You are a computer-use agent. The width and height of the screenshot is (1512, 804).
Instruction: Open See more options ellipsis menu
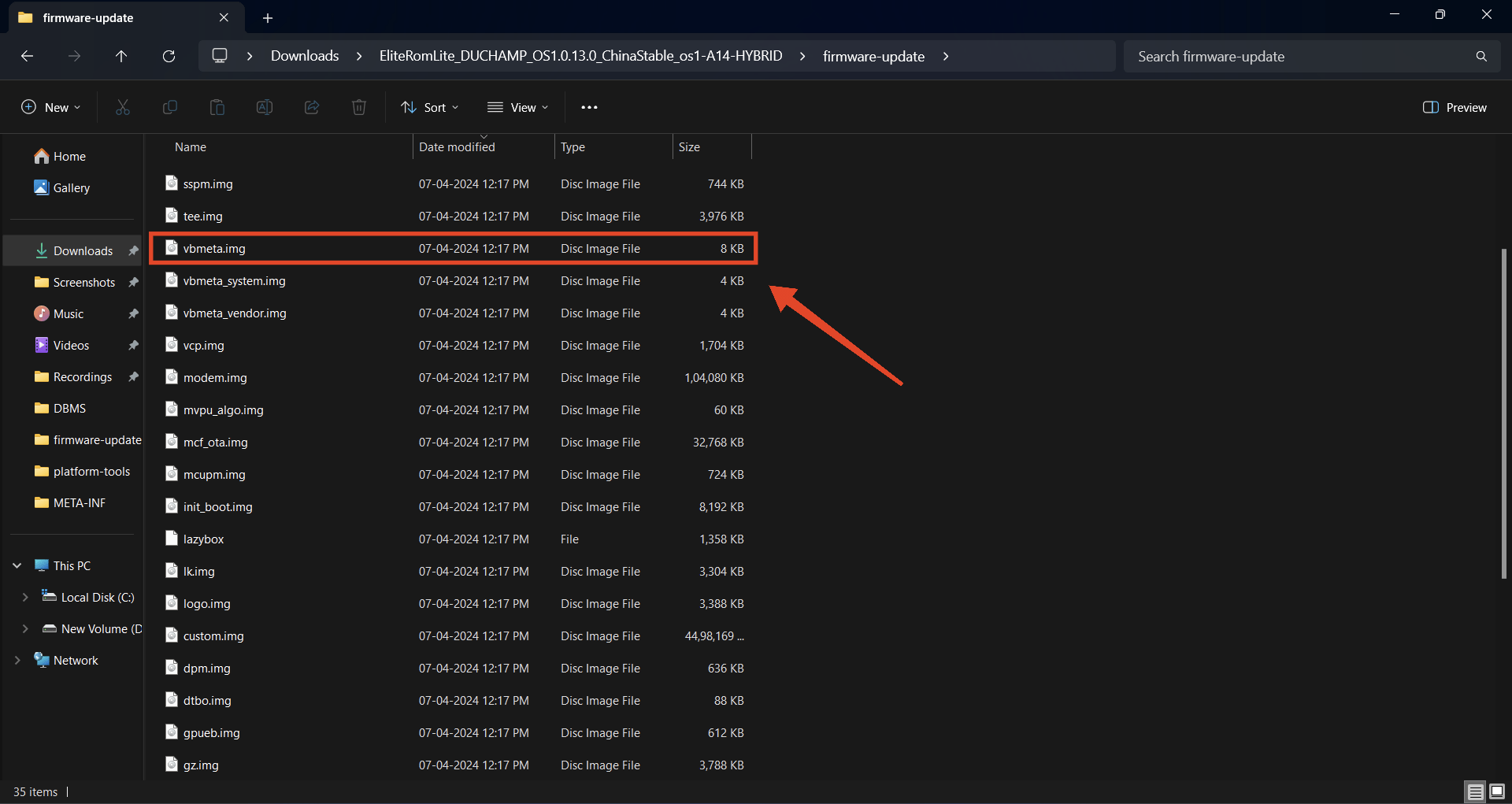pyautogui.click(x=589, y=108)
